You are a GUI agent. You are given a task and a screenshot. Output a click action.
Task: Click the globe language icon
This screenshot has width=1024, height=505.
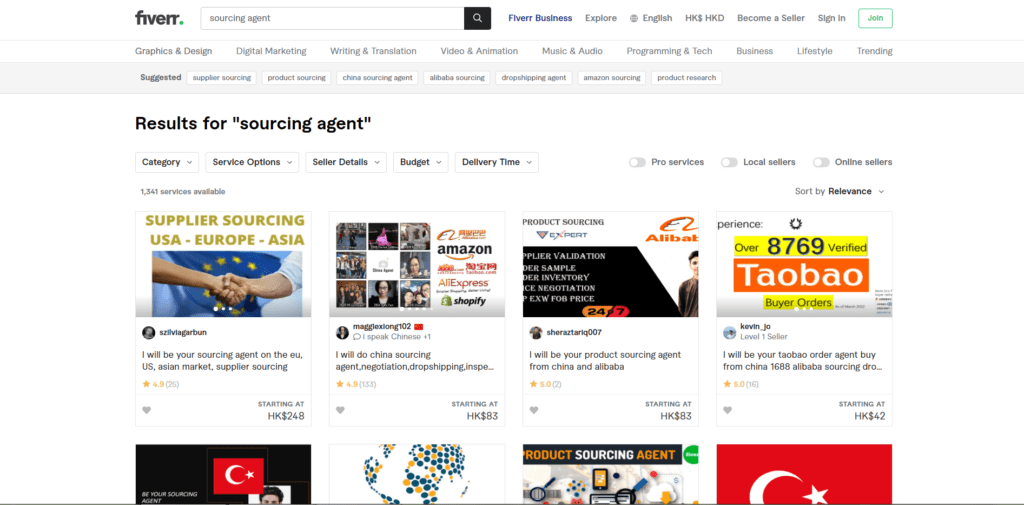[x=634, y=18]
